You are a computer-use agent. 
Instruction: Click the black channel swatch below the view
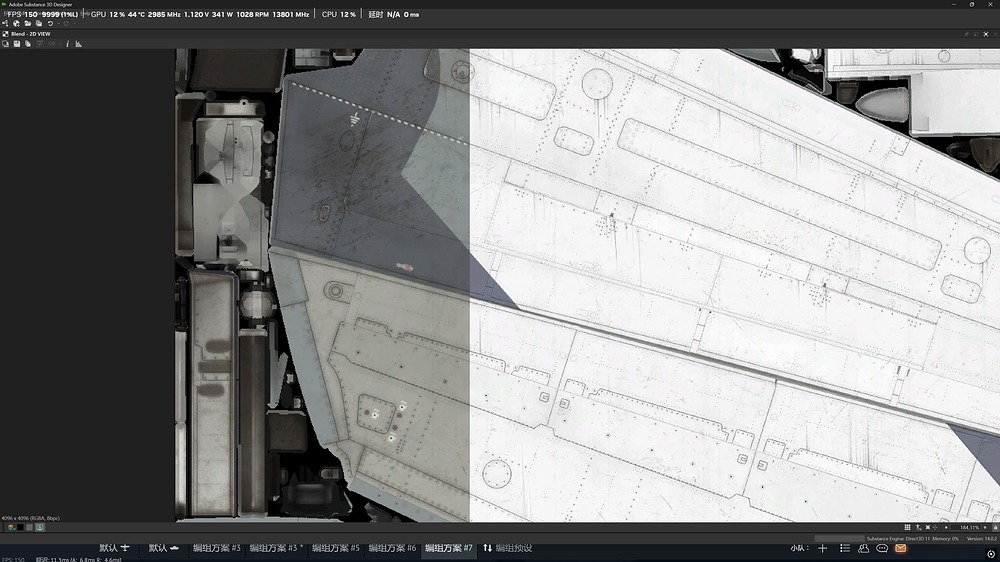tap(20, 527)
